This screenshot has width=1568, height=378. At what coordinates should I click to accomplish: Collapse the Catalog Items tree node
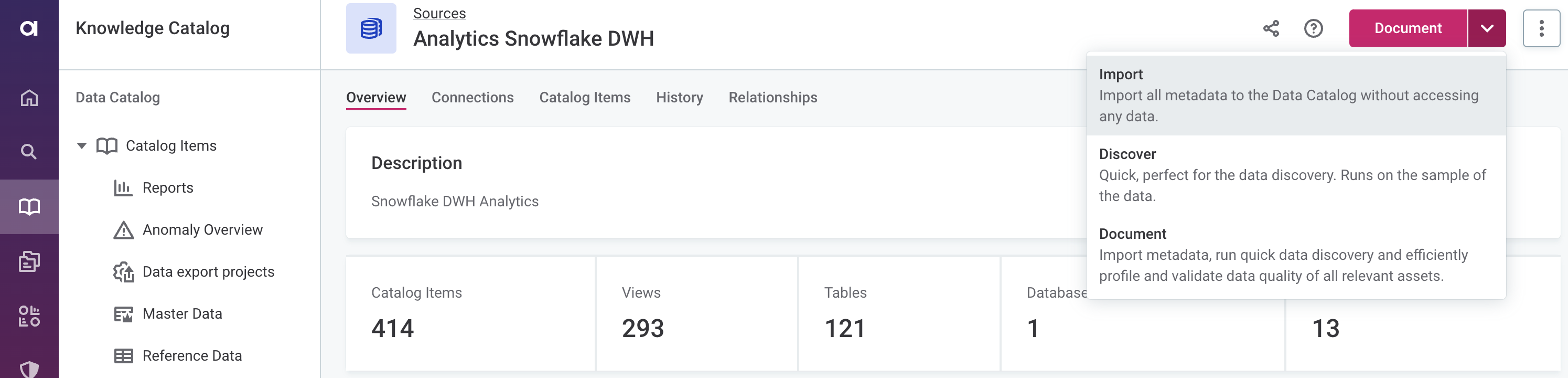tap(82, 146)
